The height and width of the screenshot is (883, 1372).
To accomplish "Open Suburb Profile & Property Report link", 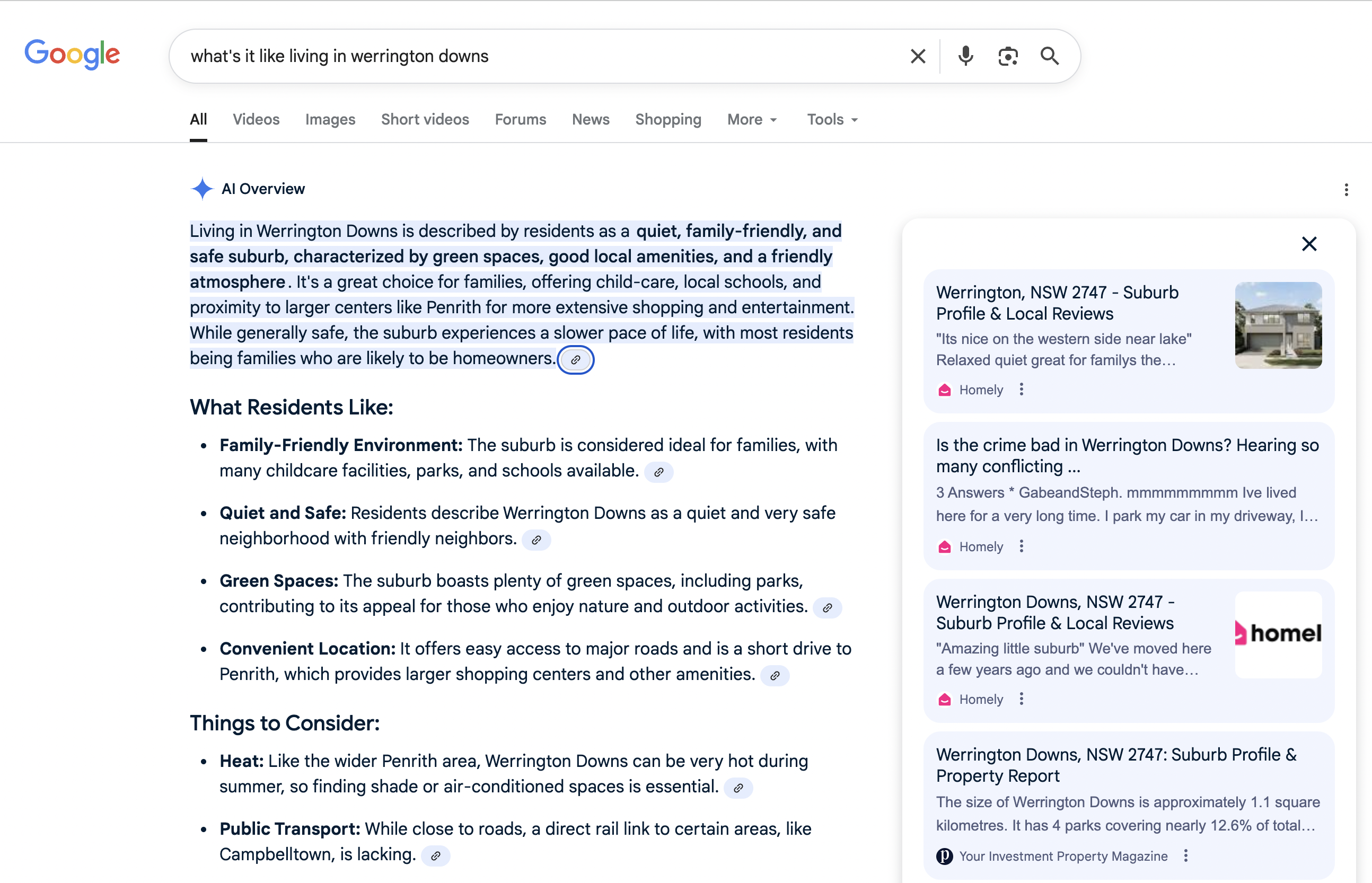I will point(1116,765).
